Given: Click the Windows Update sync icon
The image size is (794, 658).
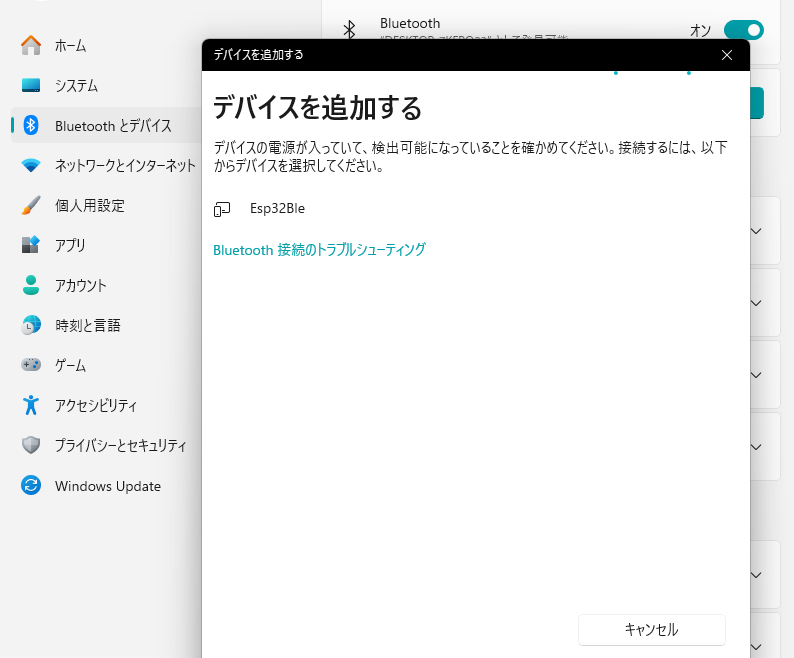Looking at the screenshot, I should [x=31, y=486].
